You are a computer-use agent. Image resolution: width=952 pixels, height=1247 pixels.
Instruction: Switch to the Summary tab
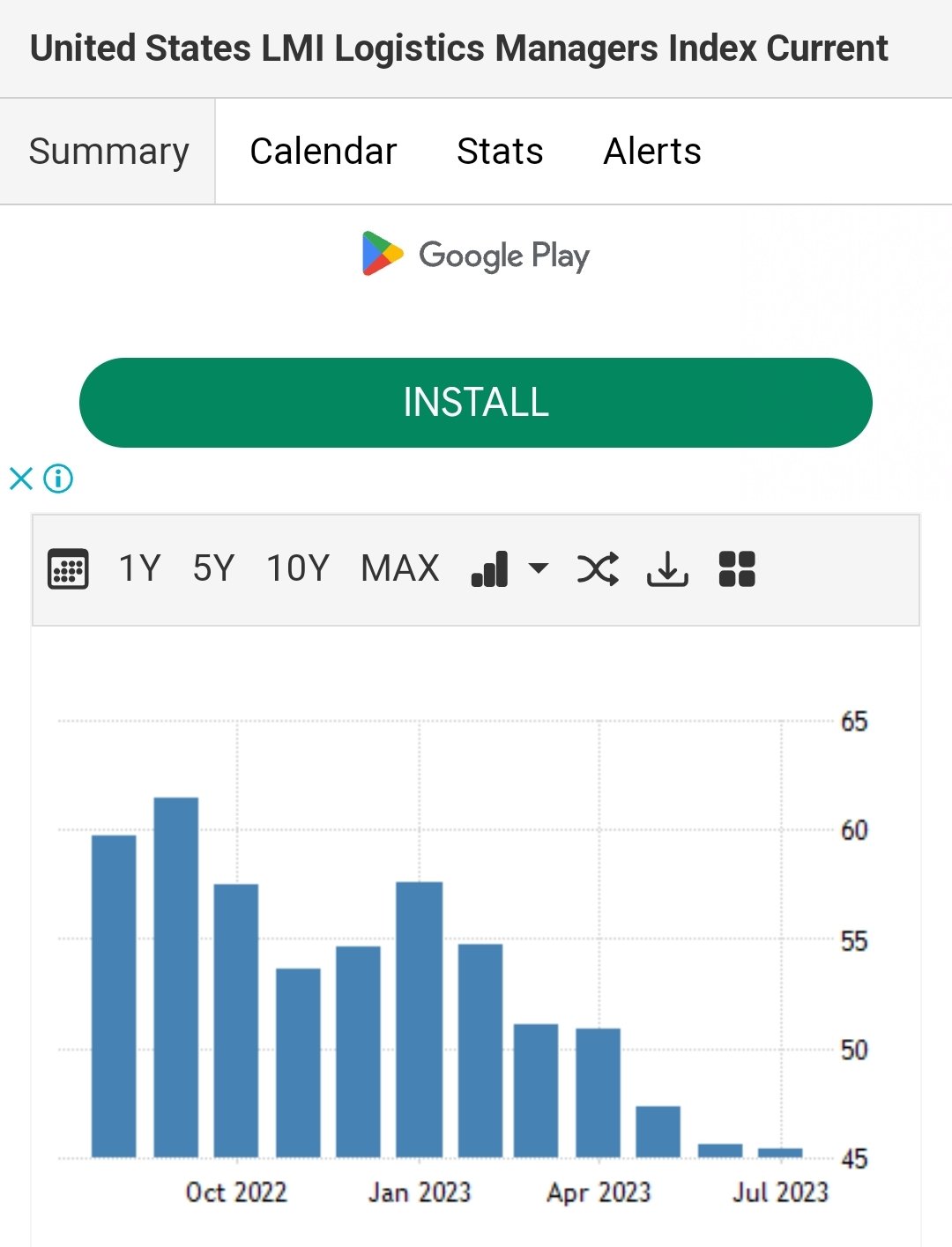[108, 152]
